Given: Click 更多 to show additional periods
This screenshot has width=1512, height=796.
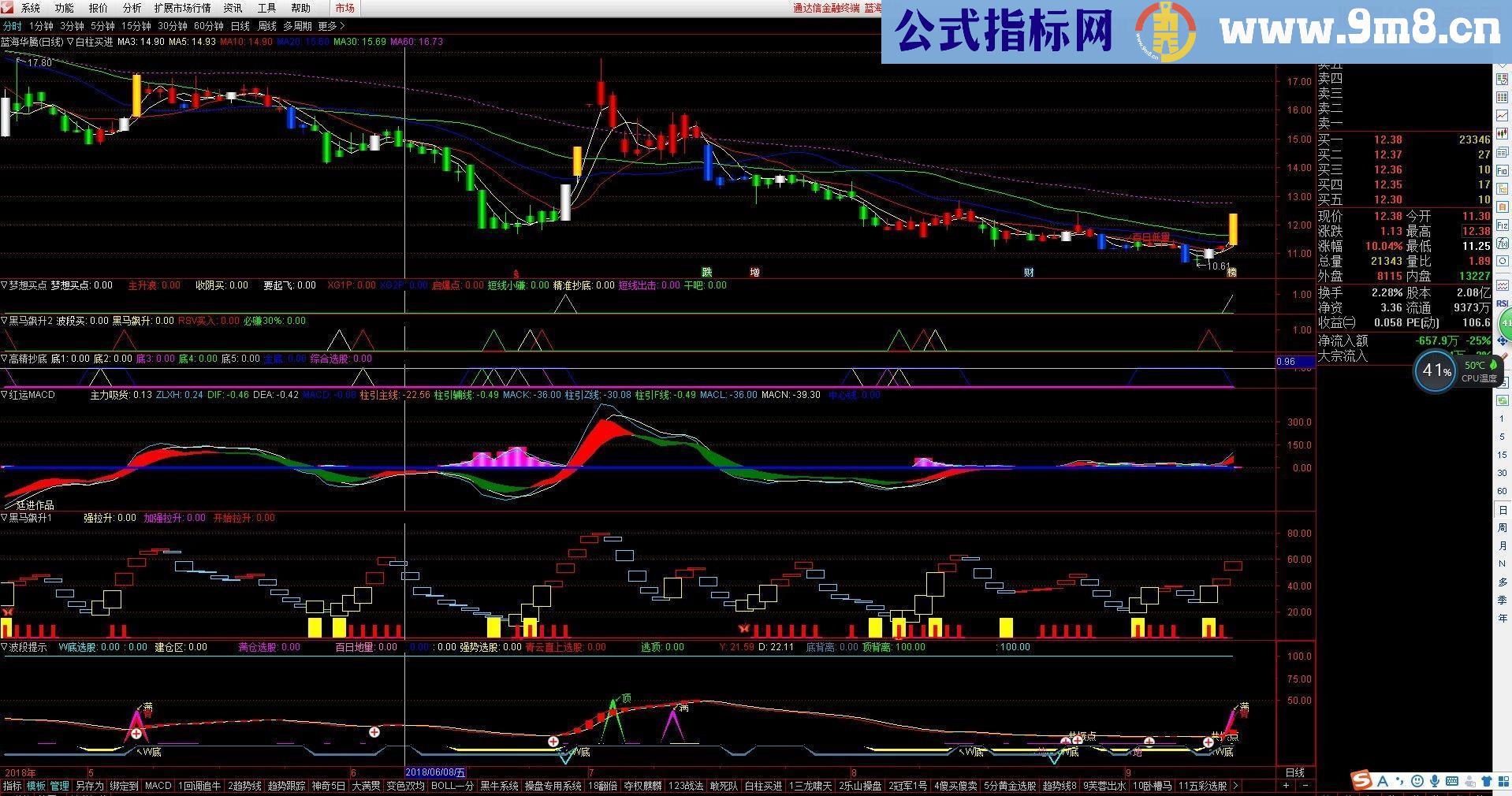Looking at the screenshot, I should click(330, 26).
